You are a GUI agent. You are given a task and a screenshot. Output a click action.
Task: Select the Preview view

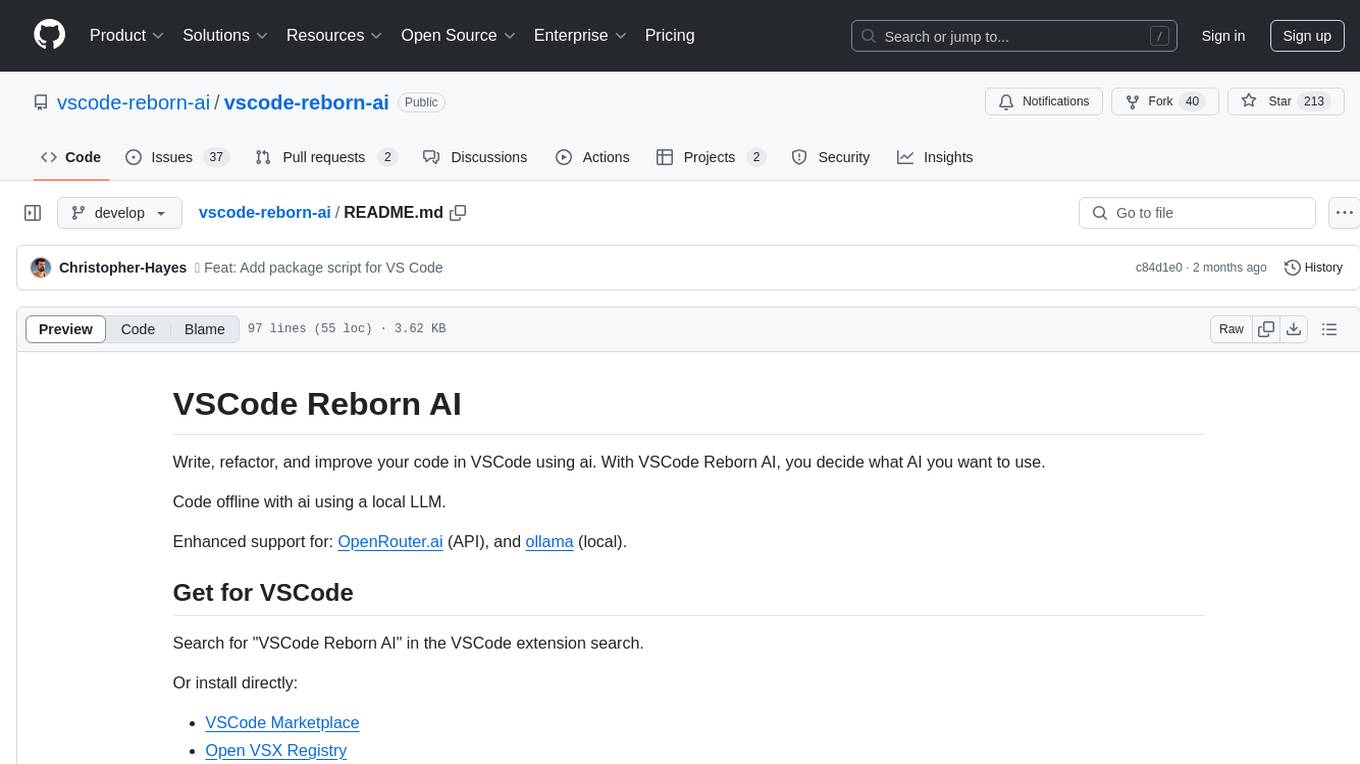(66, 329)
